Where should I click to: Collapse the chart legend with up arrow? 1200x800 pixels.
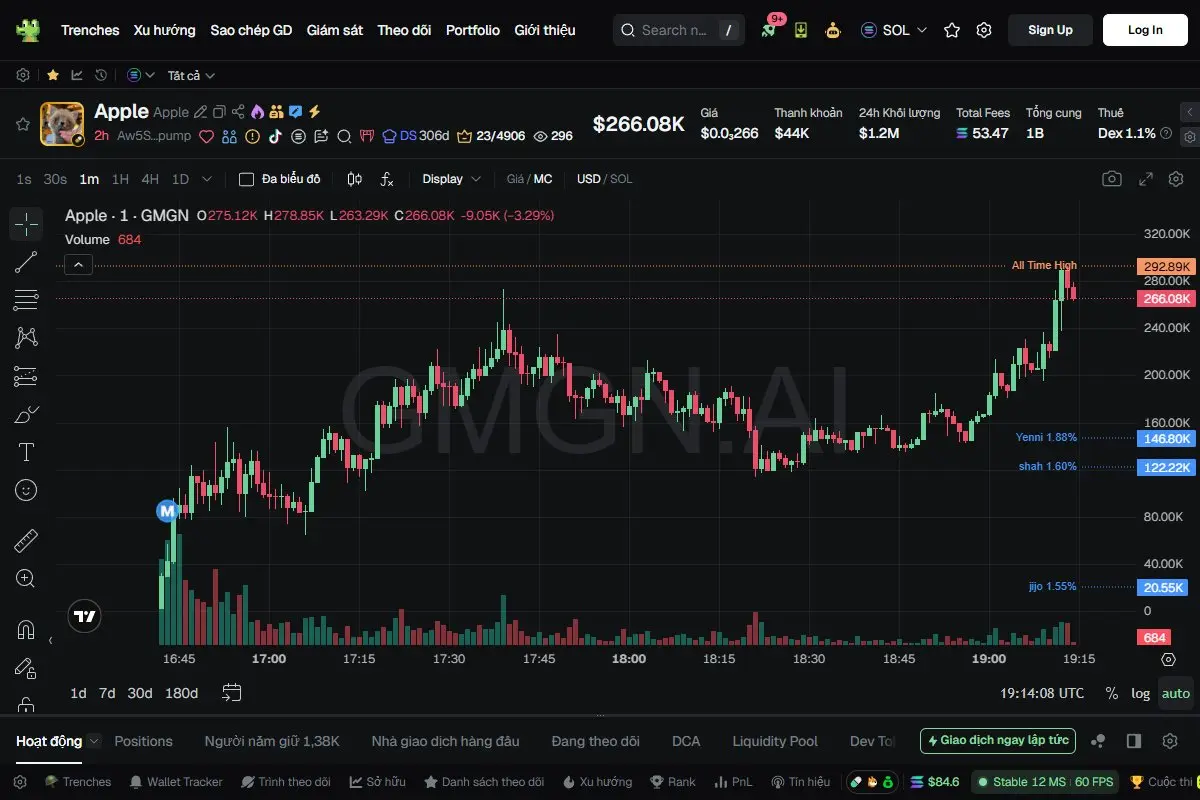[x=79, y=265]
